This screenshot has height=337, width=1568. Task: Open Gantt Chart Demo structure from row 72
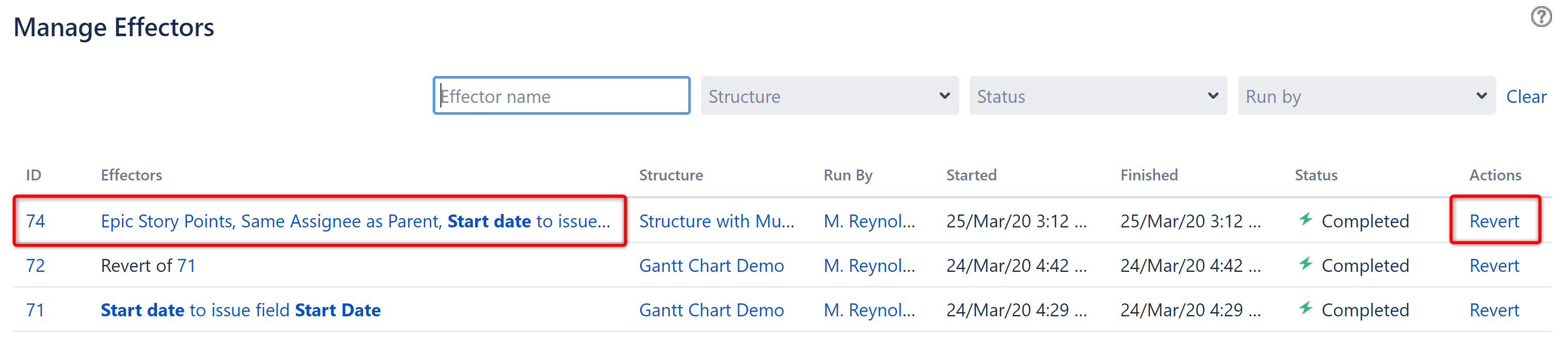pos(711,265)
